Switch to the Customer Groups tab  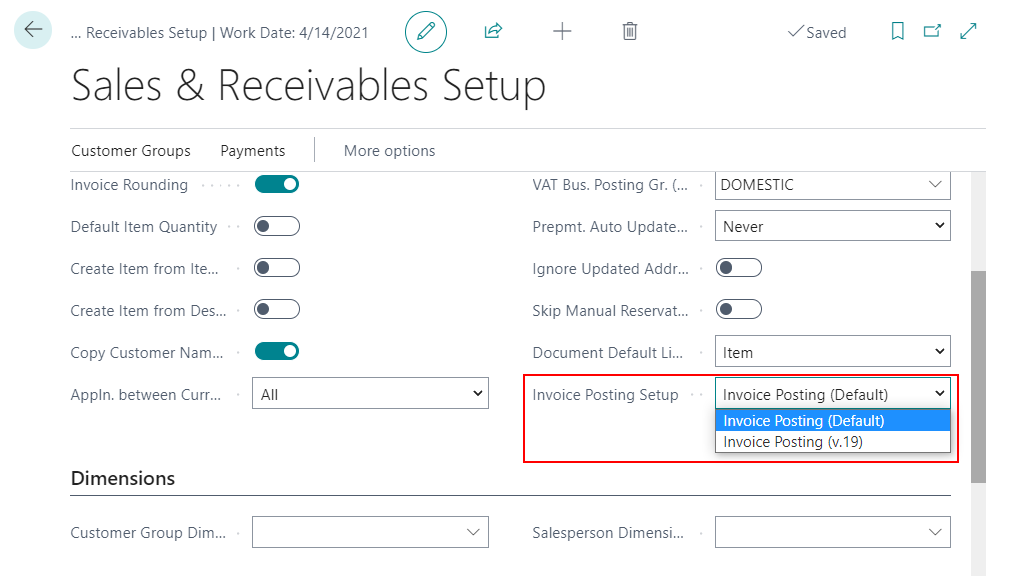(130, 150)
